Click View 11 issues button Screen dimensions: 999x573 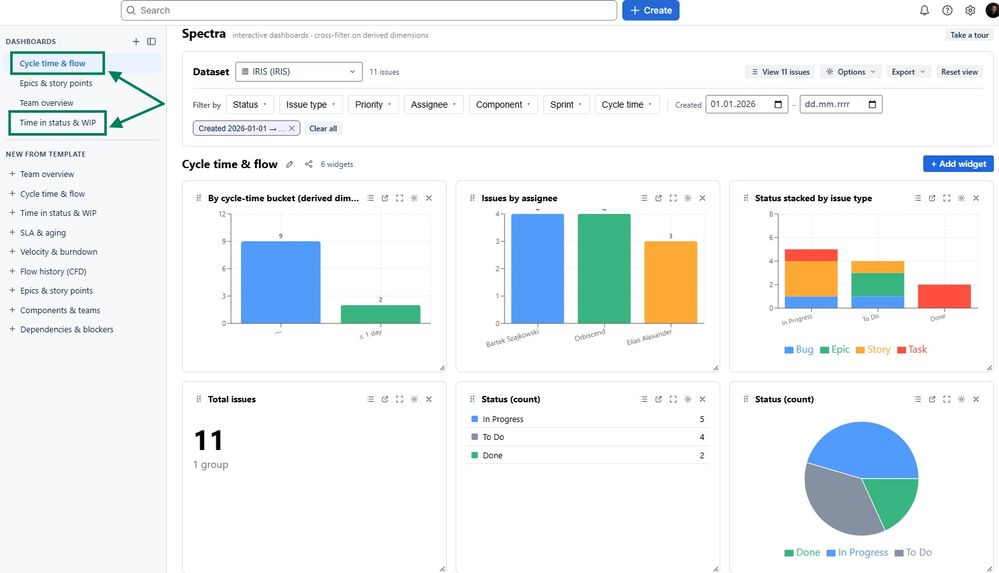coord(780,72)
